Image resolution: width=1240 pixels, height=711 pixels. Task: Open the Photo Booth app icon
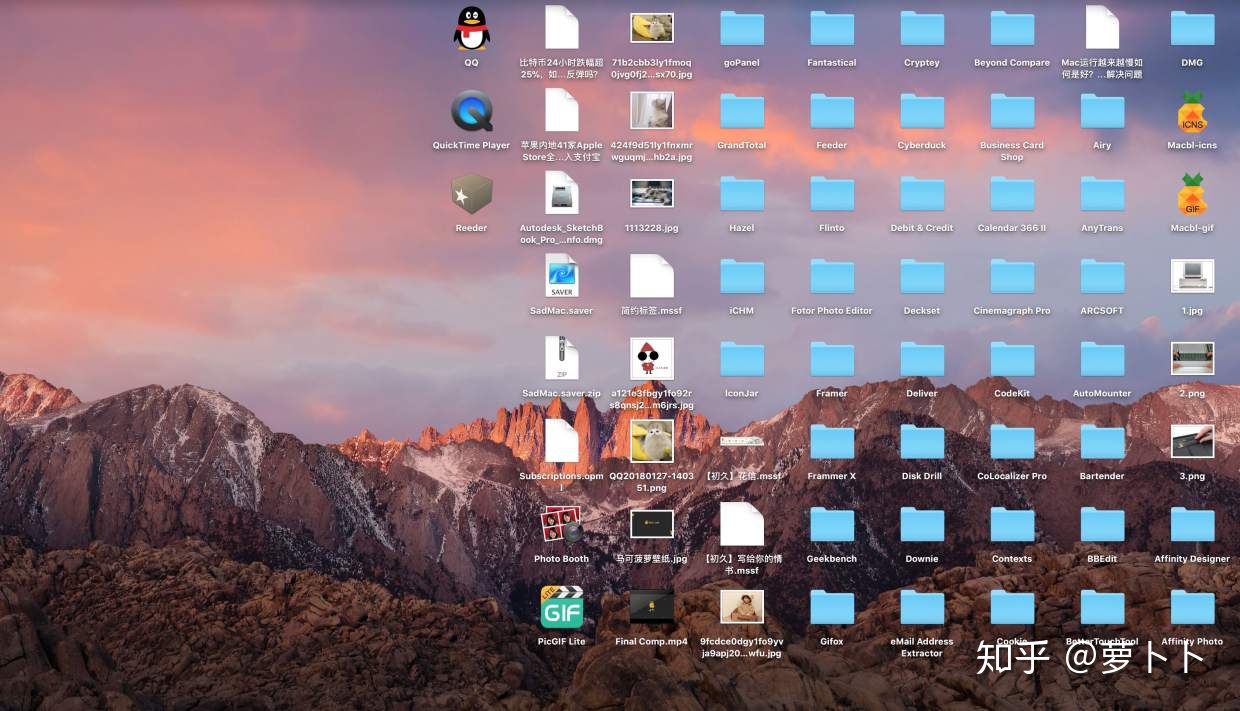(x=562, y=525)
